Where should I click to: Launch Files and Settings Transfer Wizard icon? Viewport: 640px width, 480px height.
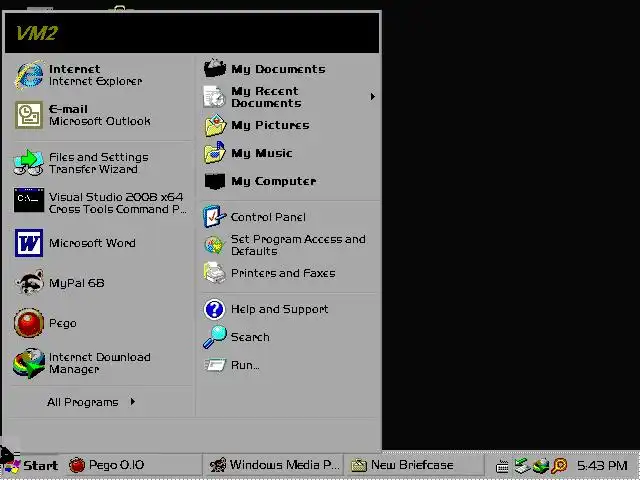[x=29, y=162]
